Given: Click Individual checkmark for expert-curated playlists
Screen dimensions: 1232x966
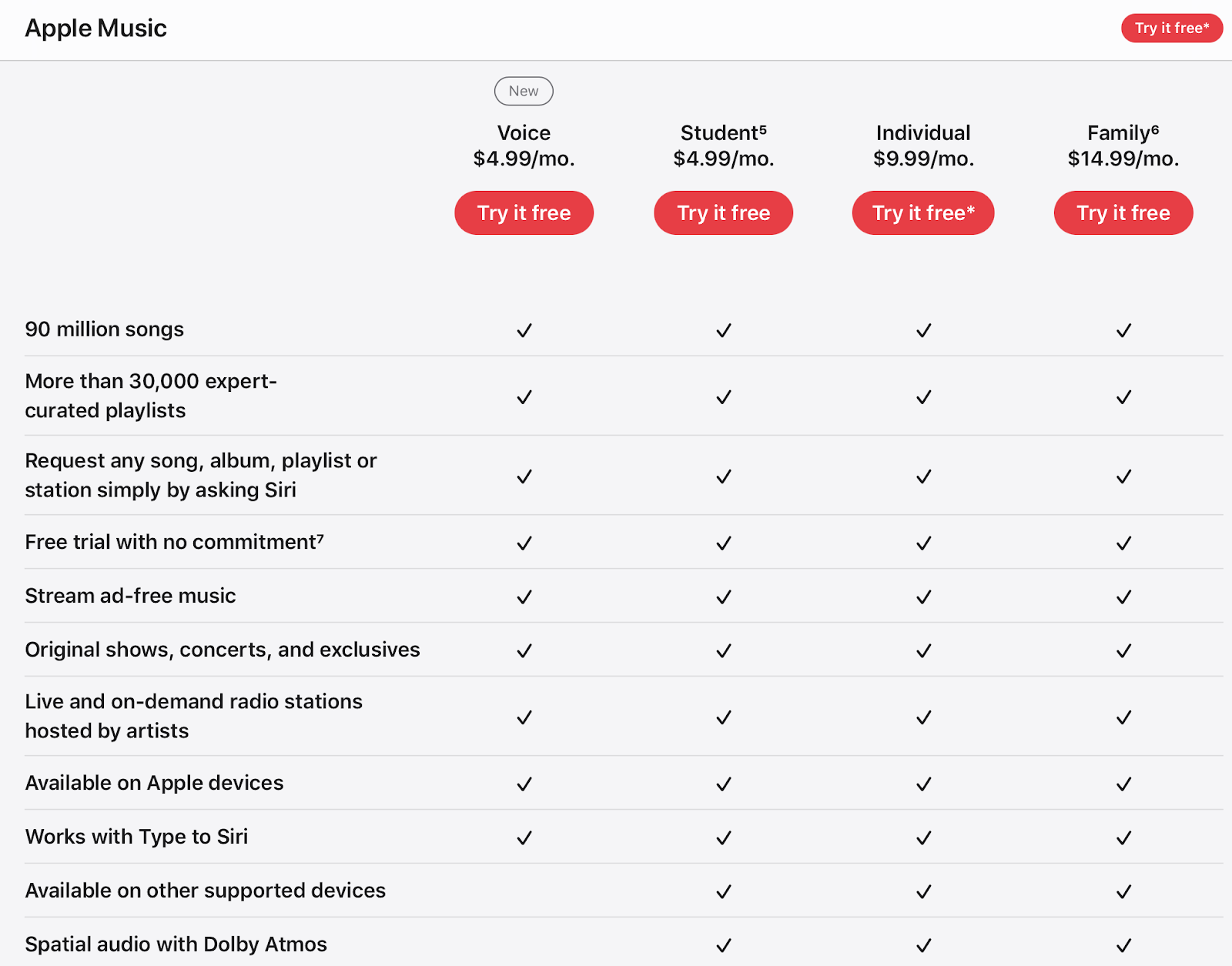Looking at the screenshot, I should [924, 397].
